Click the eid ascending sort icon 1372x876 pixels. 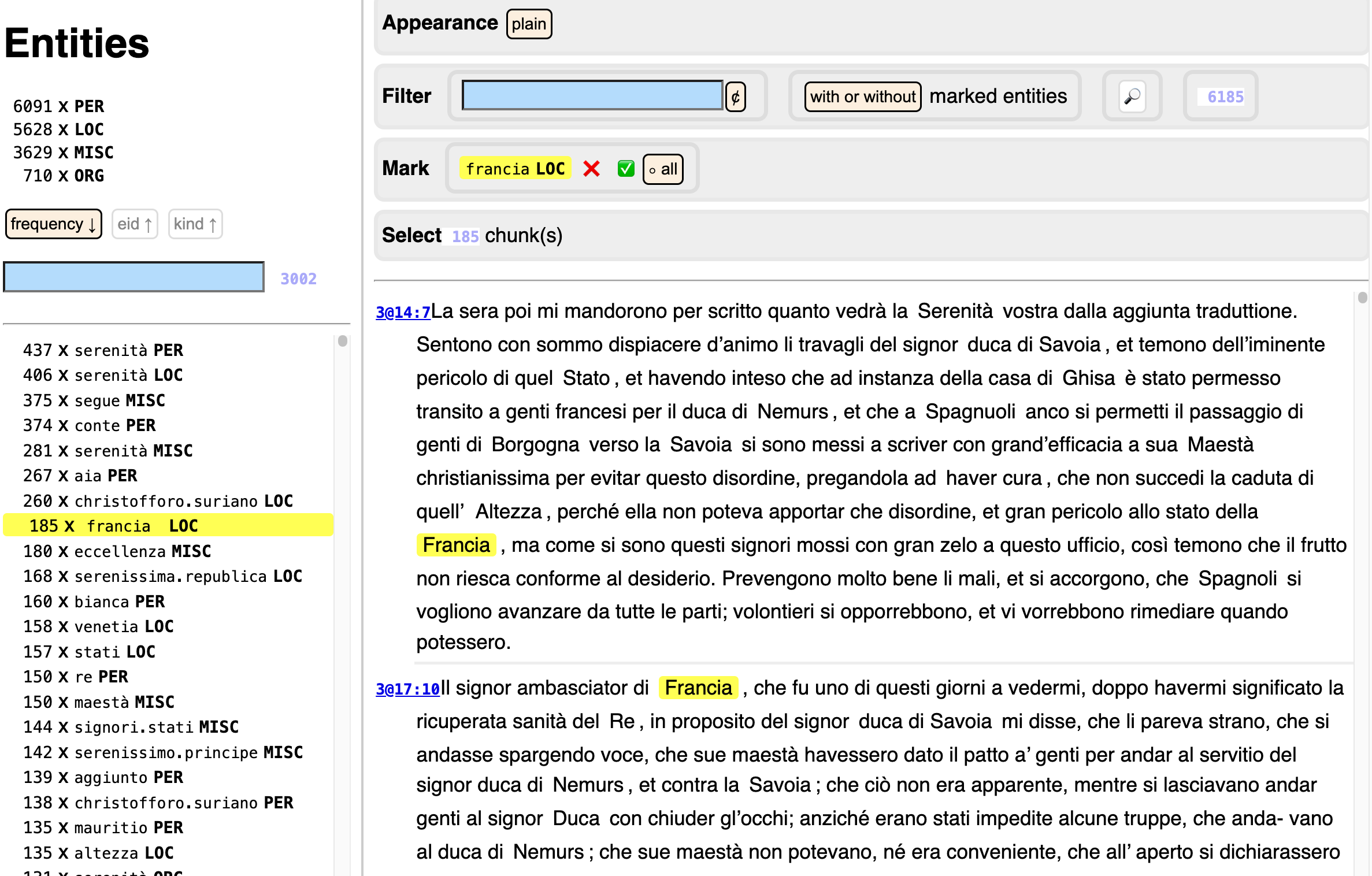coord(134,223)
